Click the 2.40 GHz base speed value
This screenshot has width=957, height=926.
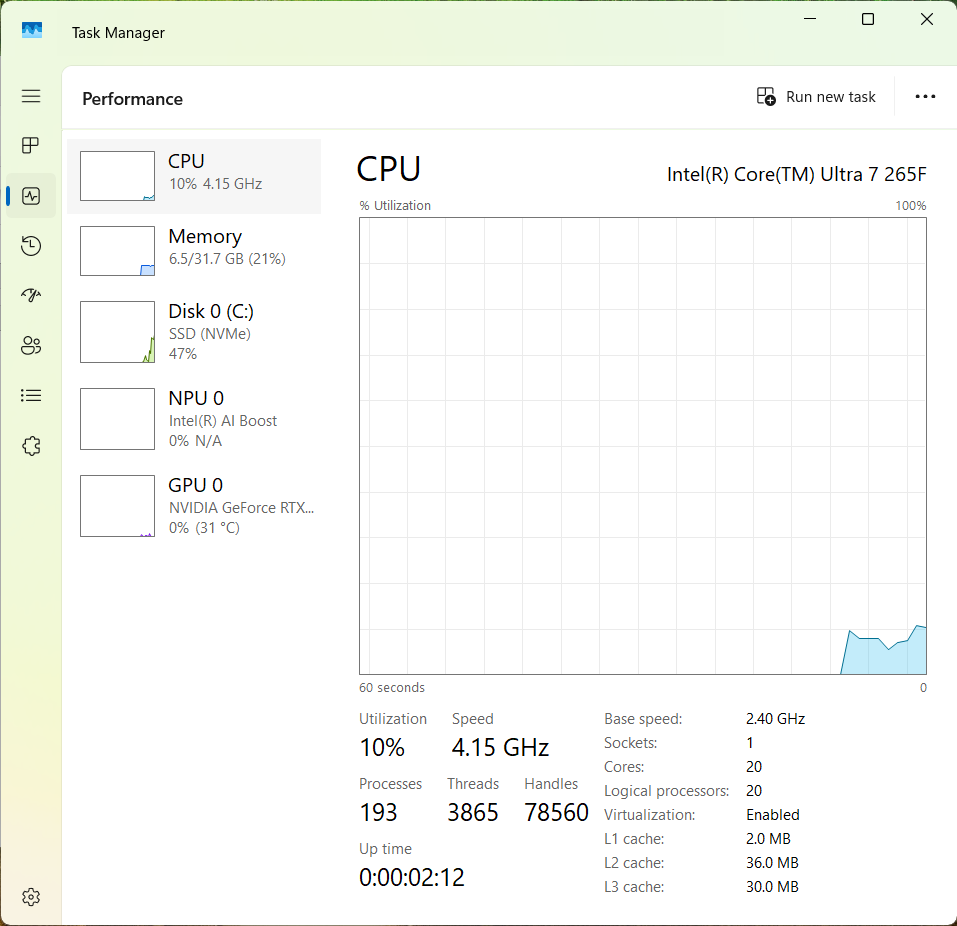[775, 719]
